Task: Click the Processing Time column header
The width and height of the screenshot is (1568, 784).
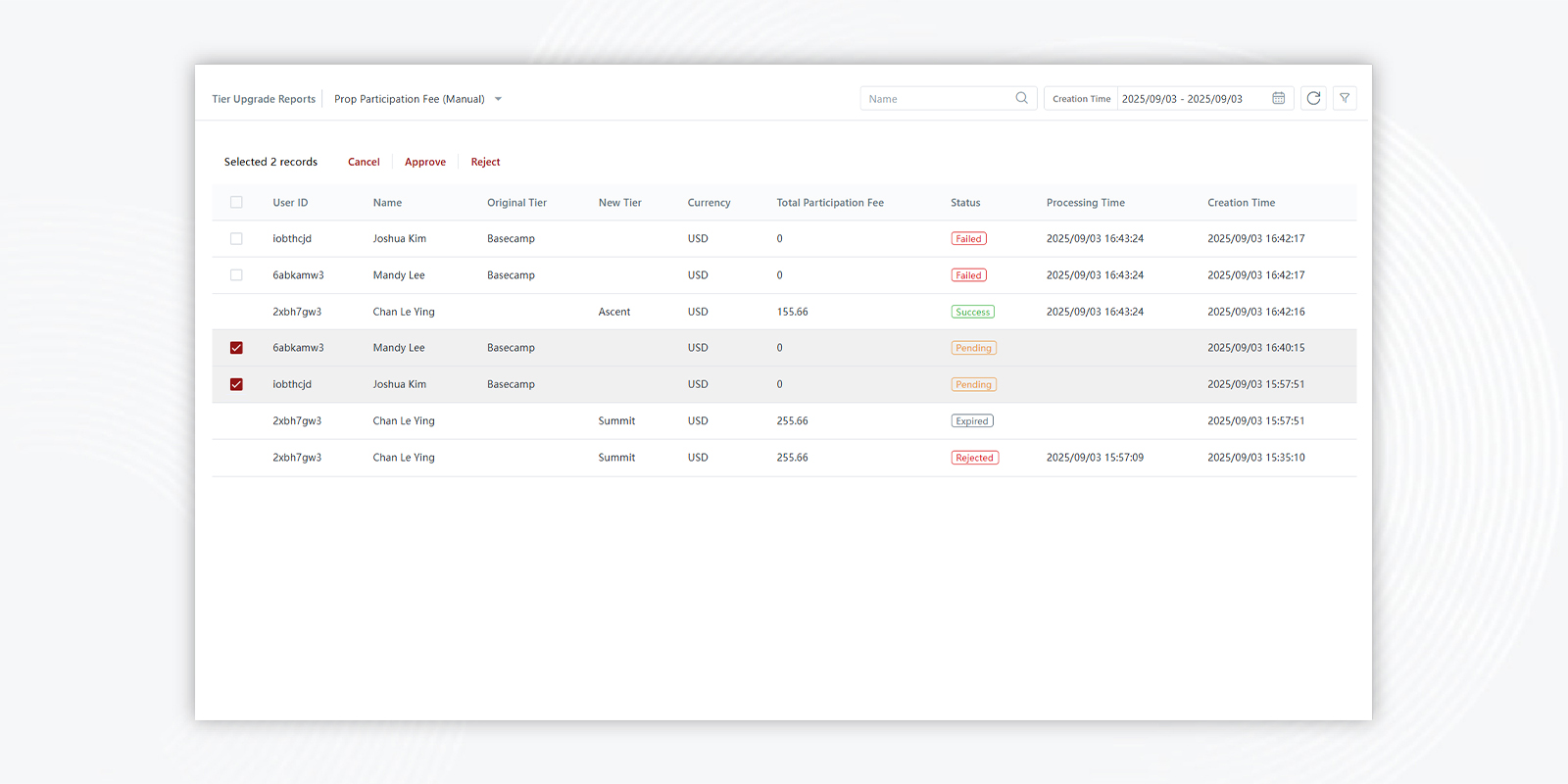Action: [1086, 203]
